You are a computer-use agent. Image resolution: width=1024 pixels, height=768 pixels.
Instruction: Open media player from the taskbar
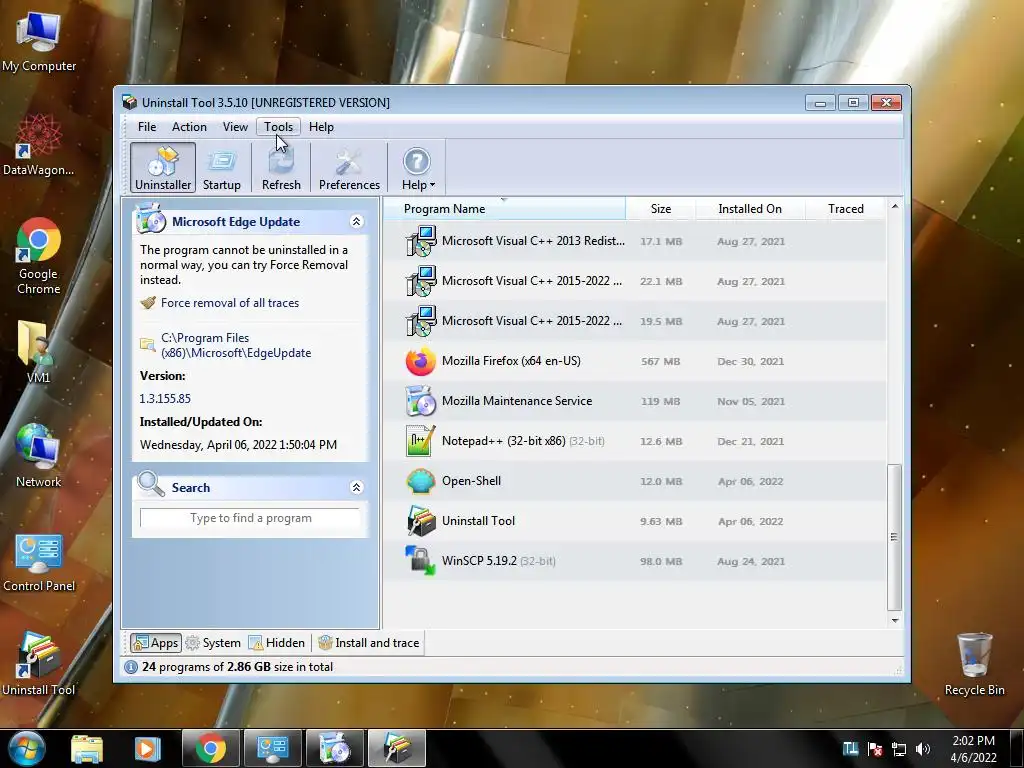pyautogui.click(x=147, y=748)
